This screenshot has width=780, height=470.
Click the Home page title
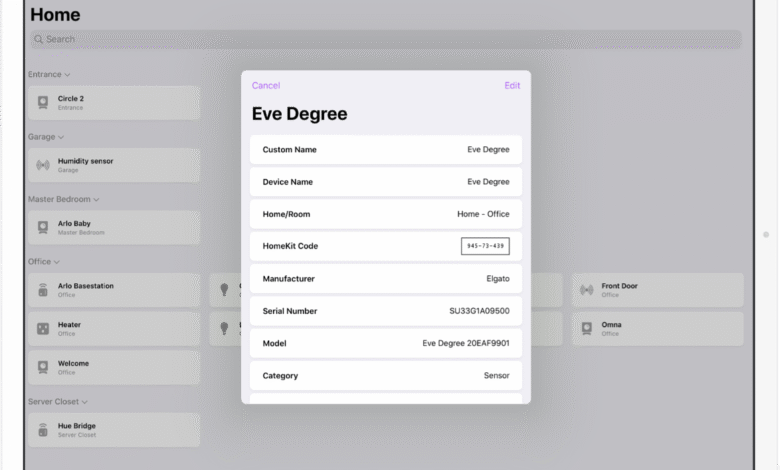coord(55,15)
